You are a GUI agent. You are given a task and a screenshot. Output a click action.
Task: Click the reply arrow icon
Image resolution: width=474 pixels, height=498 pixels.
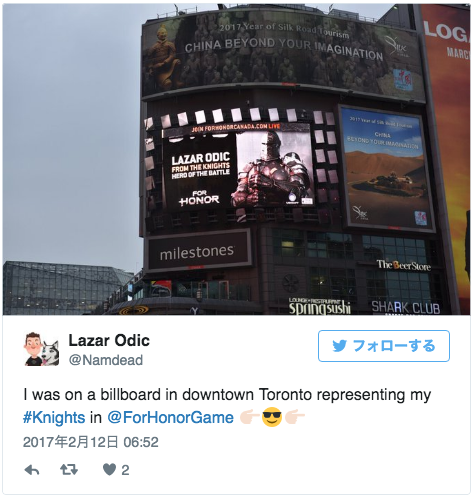(x=32, y=470)
